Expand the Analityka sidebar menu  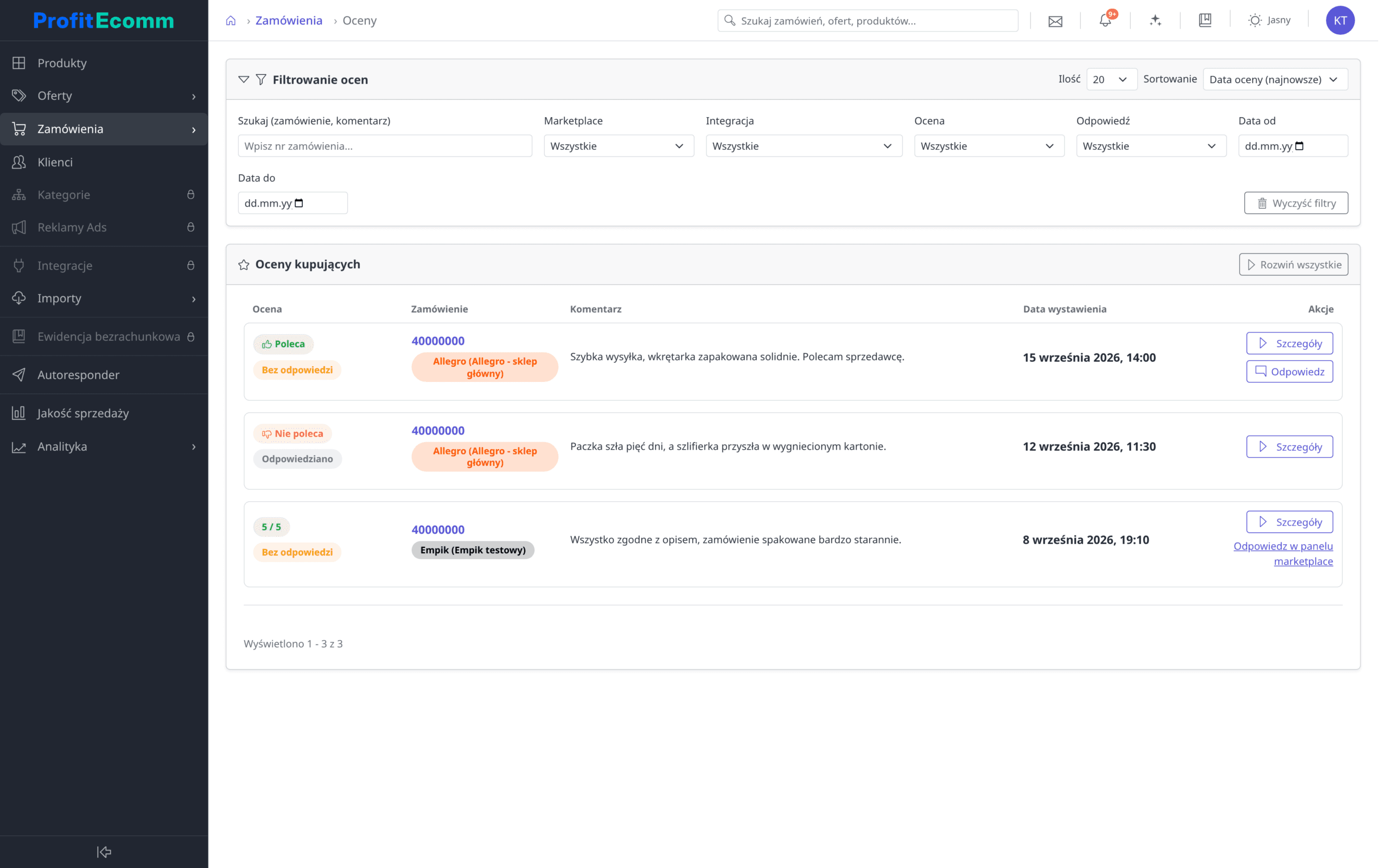[x=104, y=446]
